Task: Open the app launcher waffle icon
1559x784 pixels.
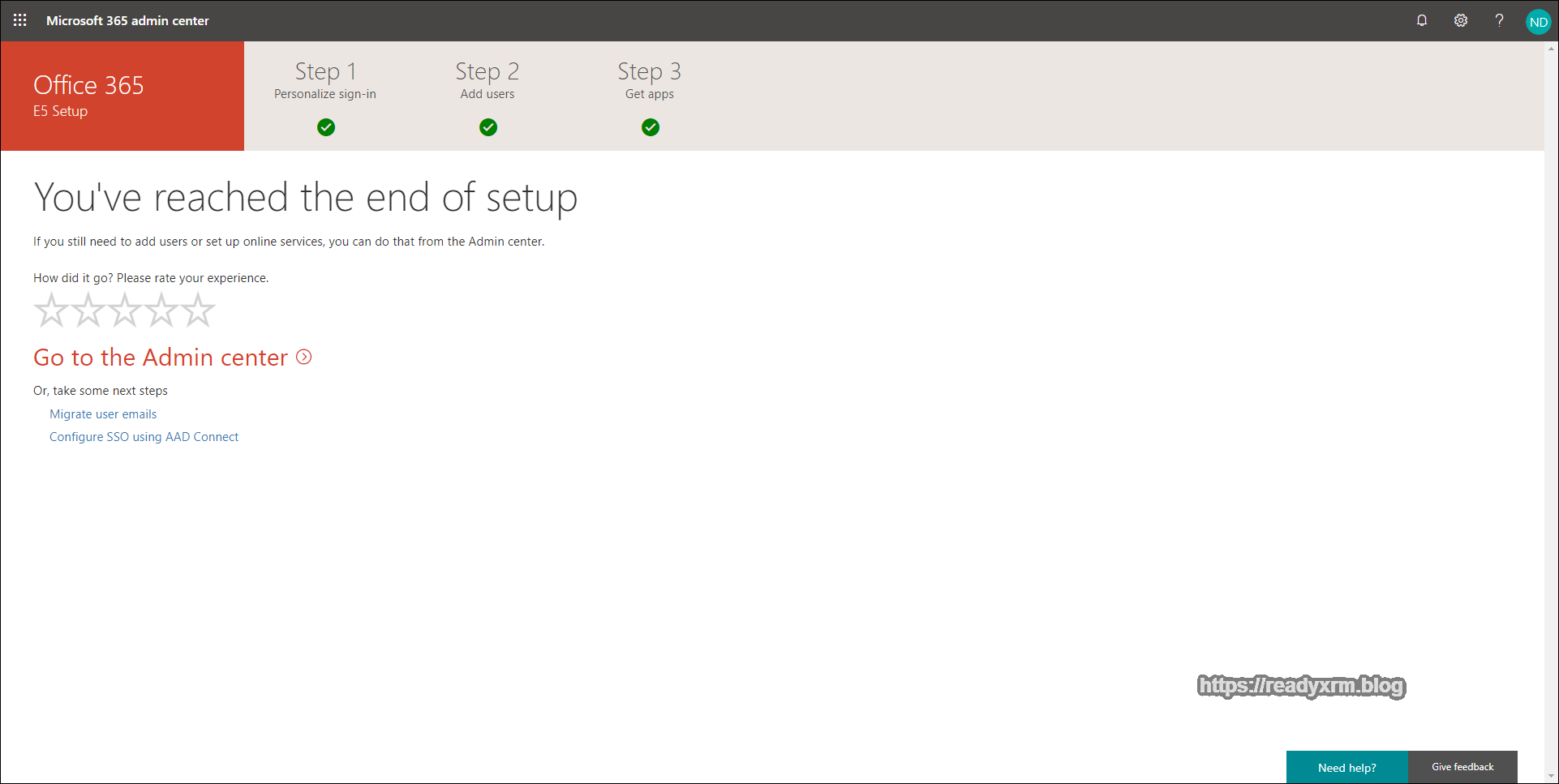Action: click(20, 20)
